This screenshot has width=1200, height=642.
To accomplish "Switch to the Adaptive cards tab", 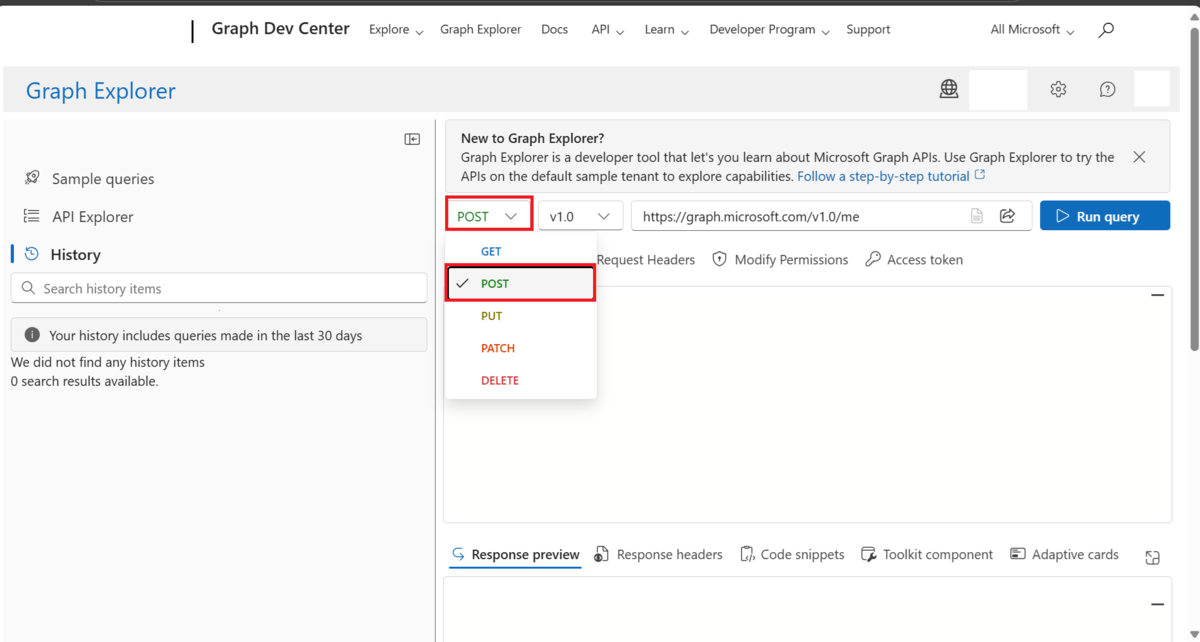I will [1064, 554].
